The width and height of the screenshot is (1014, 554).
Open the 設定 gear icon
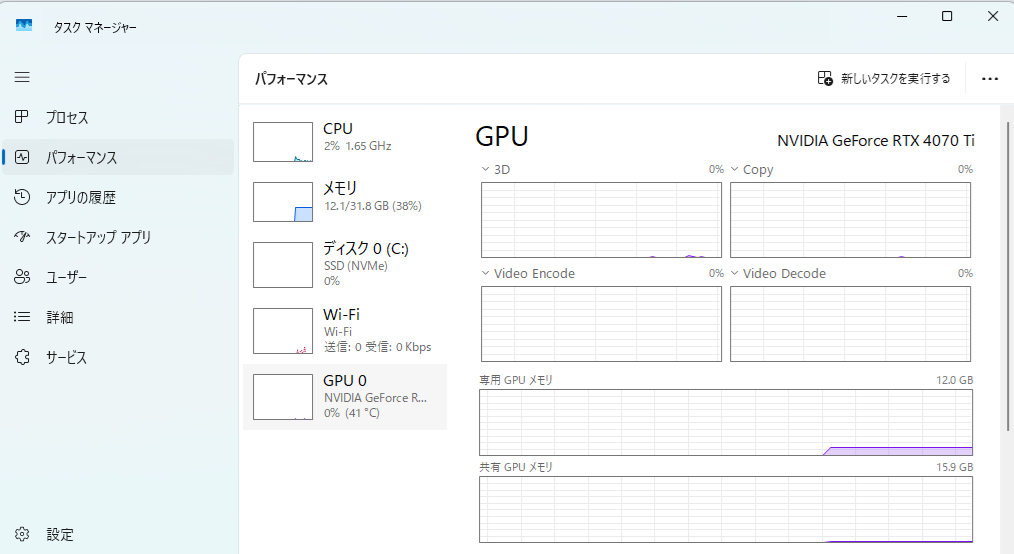tap(22, 535)
